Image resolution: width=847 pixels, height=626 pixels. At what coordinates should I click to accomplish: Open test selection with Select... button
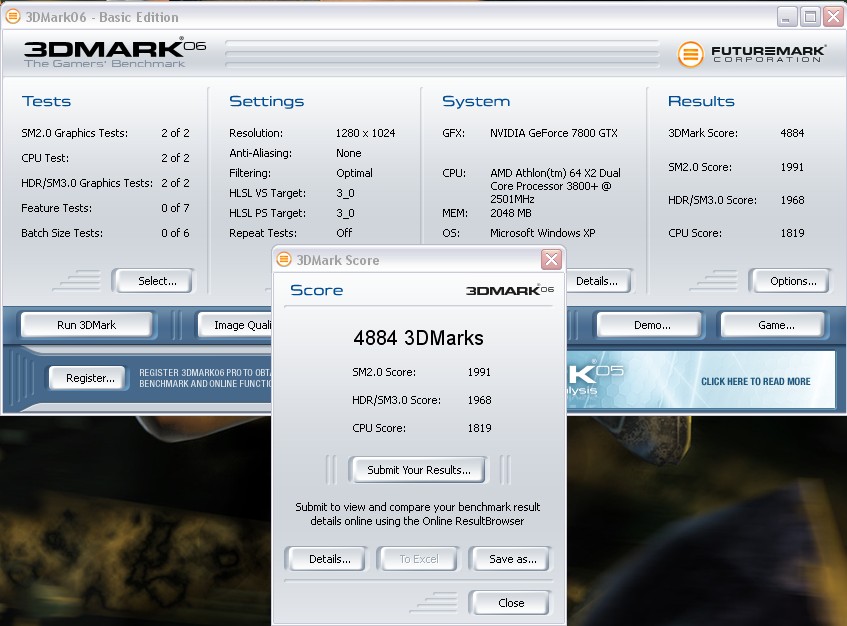point(154,281)
